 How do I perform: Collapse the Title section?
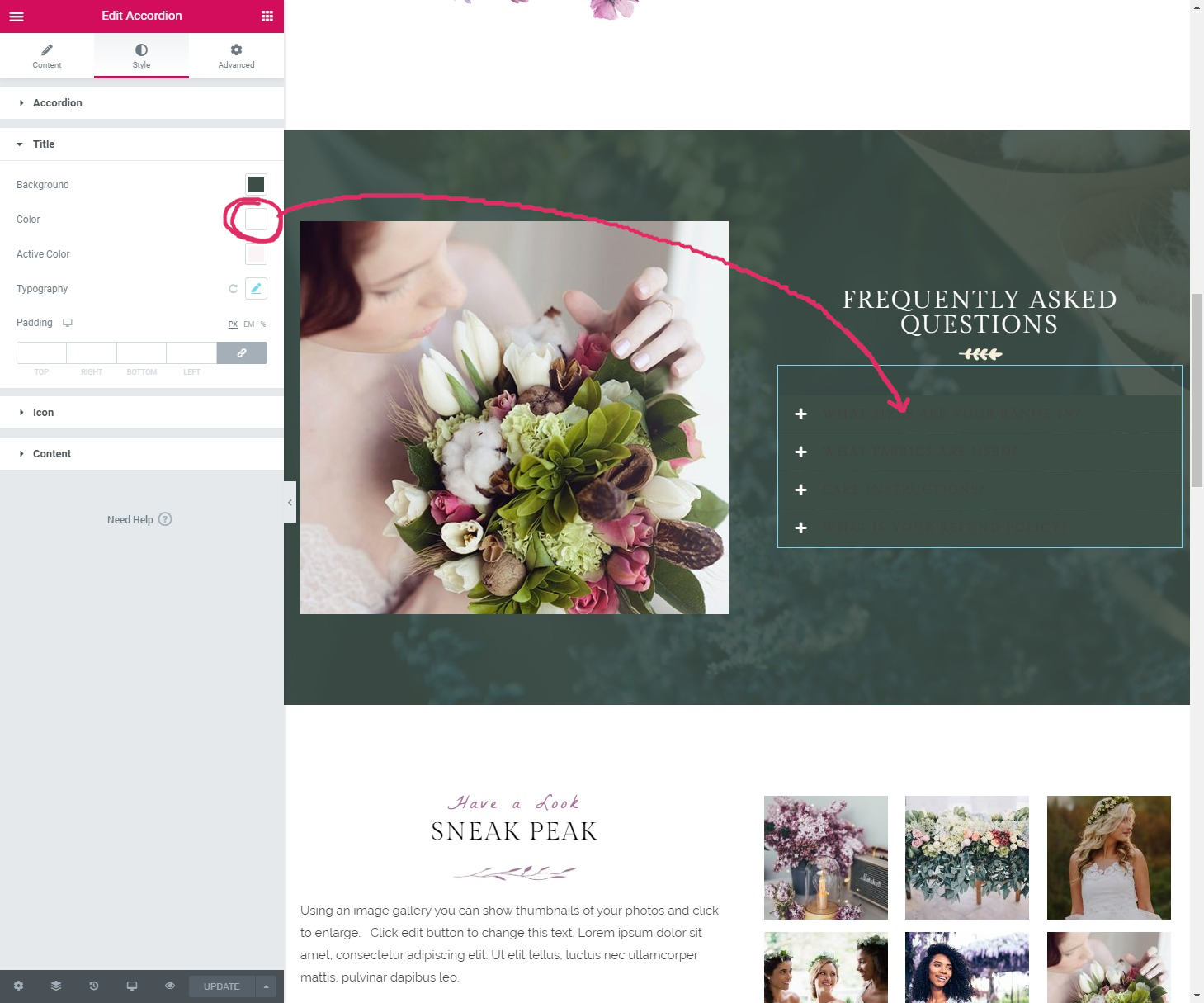click(x=142, y=144)
